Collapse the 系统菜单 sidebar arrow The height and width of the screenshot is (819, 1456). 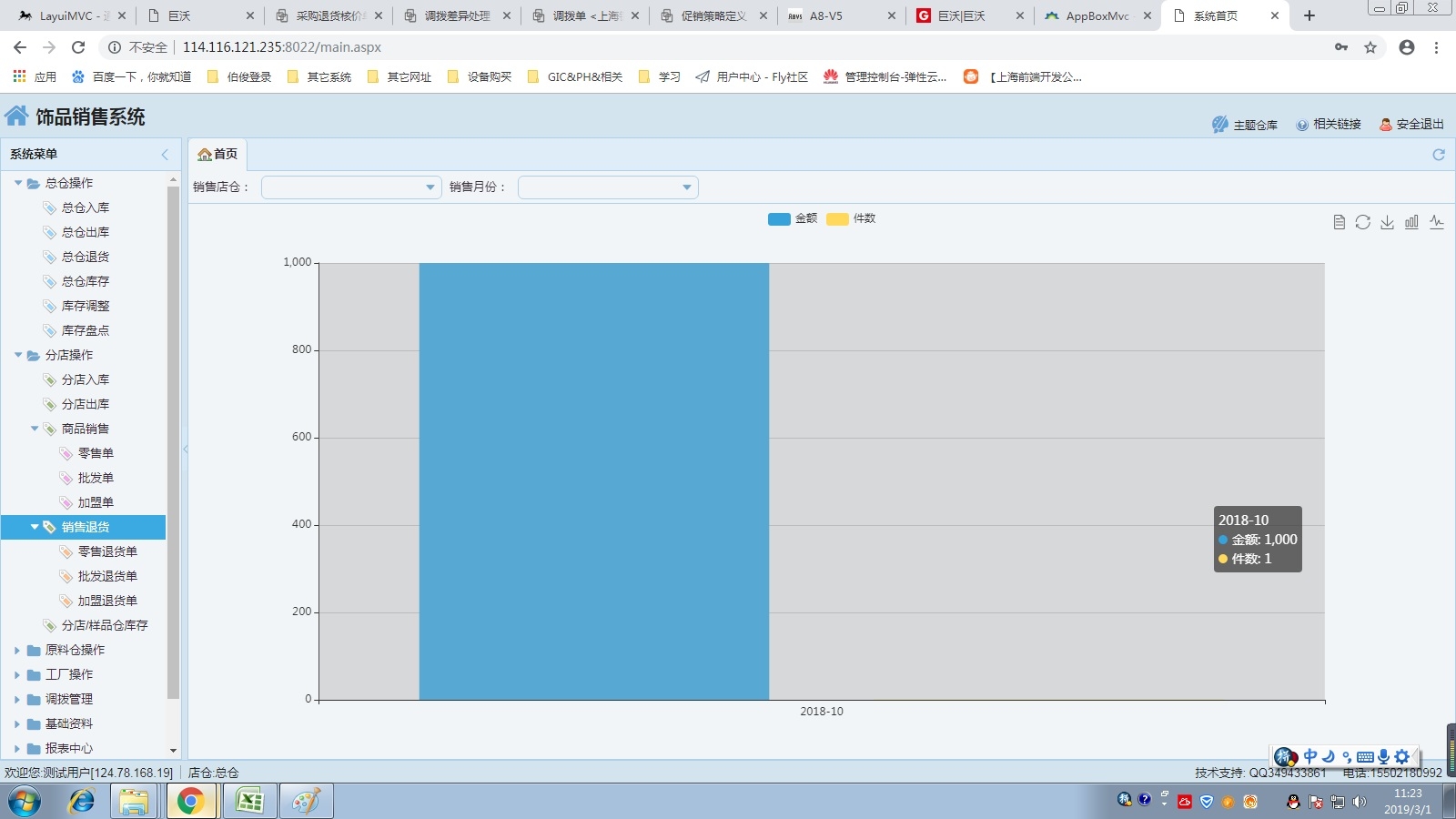point(165,155)
